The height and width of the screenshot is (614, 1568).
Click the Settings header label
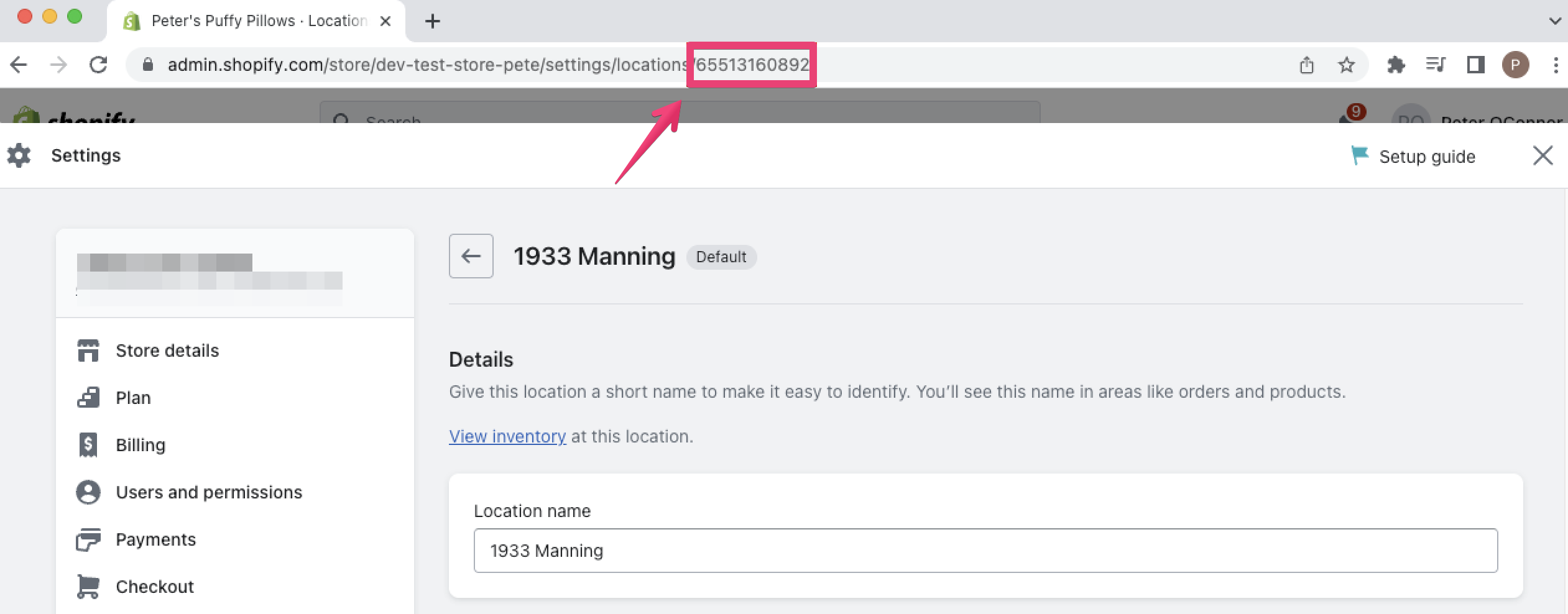tap(86, 155)
